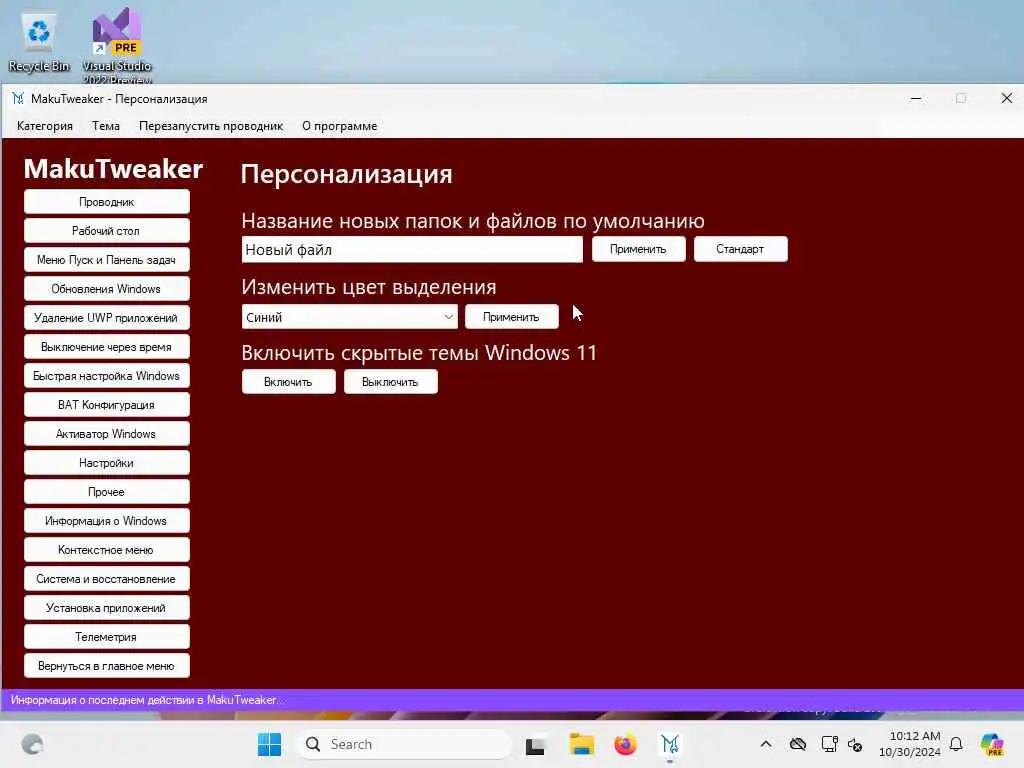This screenshot has width=1024, height=768.
Task: Open the Настройки section
Action: pos(106,463)
